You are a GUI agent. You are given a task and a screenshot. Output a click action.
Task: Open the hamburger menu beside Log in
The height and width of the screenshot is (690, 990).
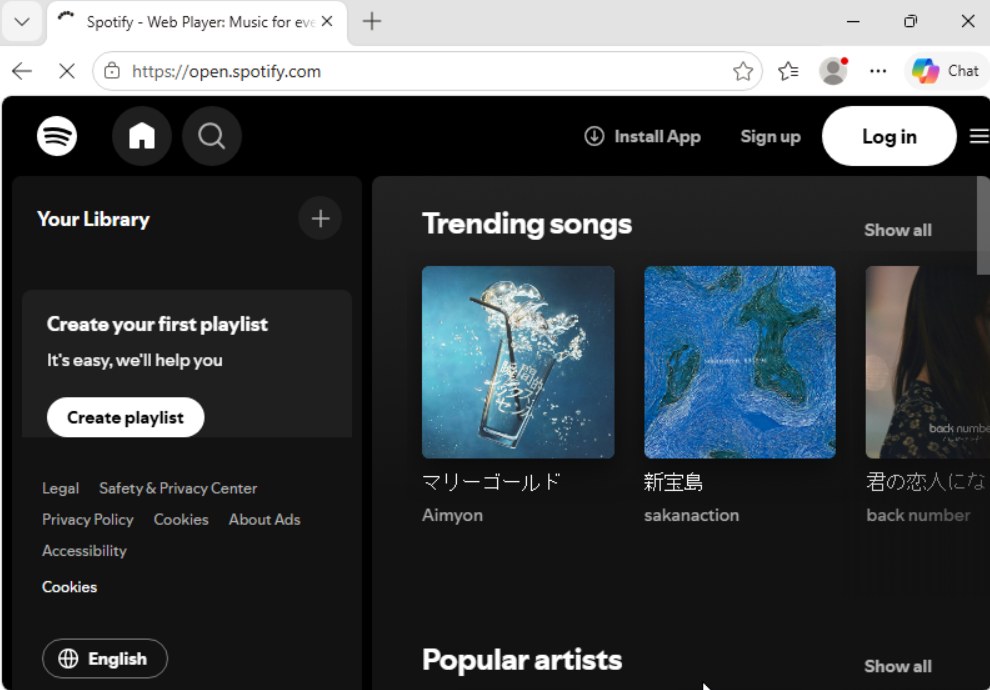click(x=979, y=136)
